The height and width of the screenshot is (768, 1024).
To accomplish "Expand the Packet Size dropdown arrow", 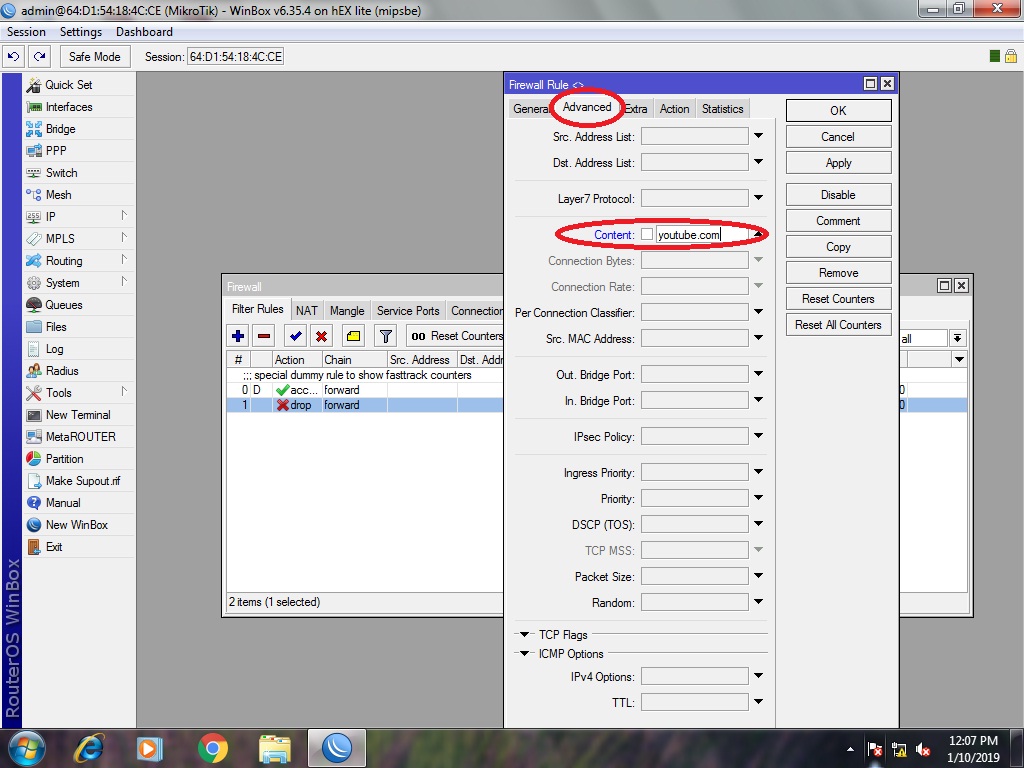I will (x=758, y=576).
